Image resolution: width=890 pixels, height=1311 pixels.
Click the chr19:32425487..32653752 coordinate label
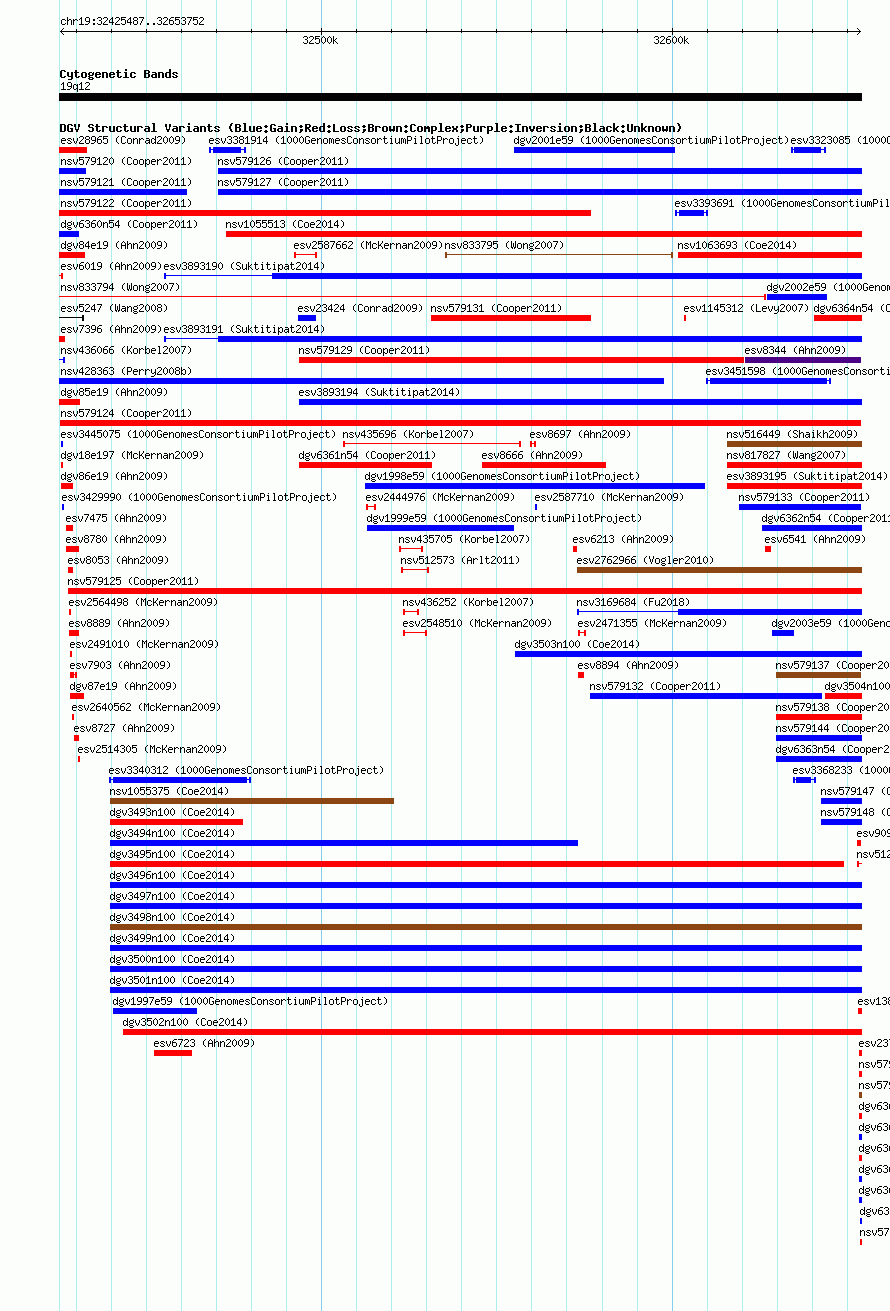point(132,21)
